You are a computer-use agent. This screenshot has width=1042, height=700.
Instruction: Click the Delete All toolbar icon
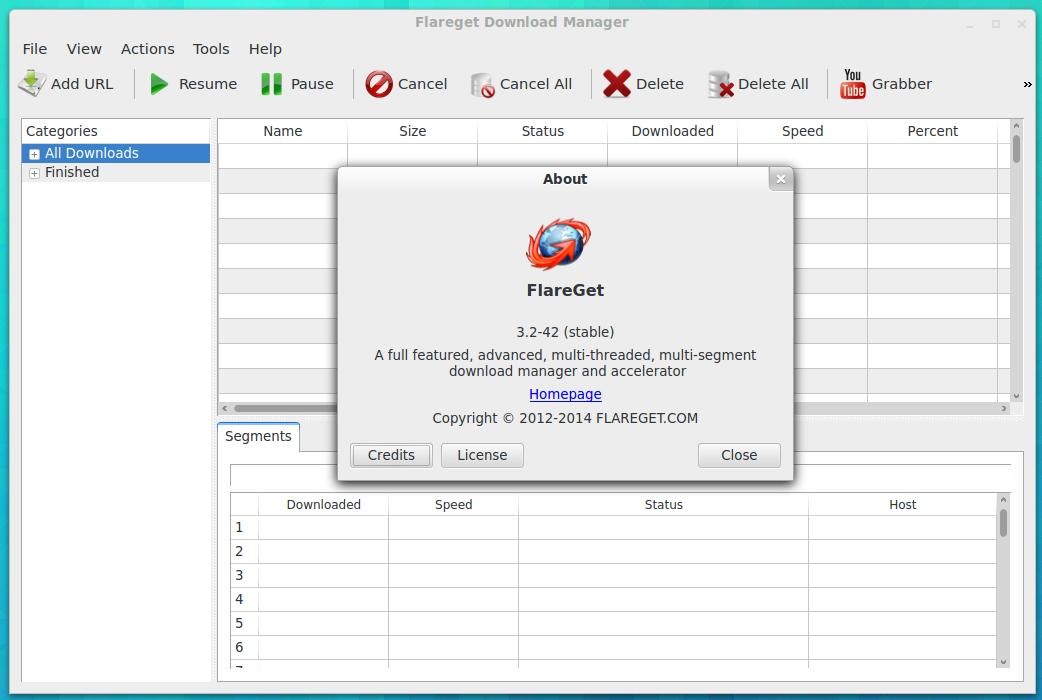[x=720, y=84]
